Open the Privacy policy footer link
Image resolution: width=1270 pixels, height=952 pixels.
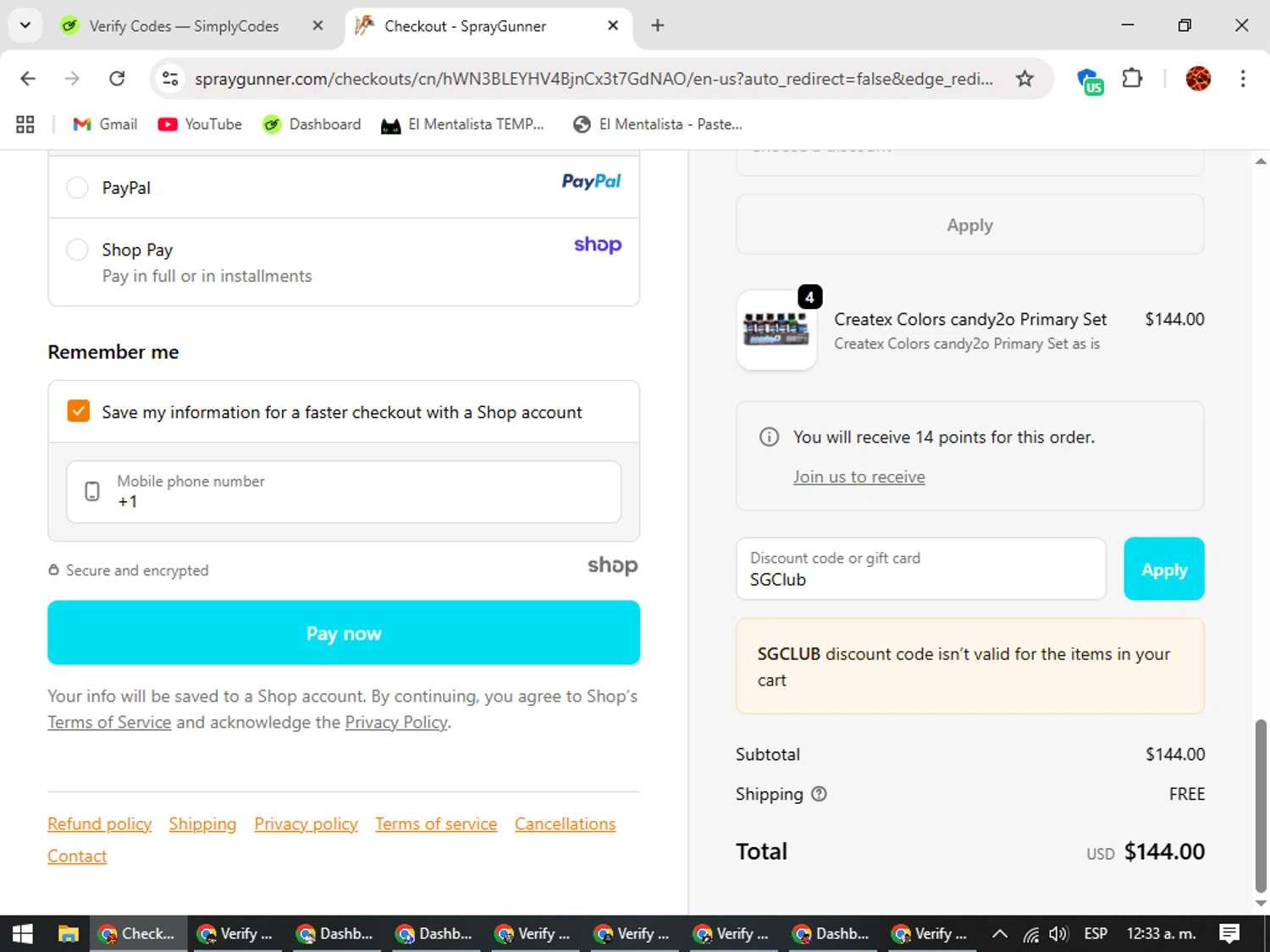click(306, 824)
